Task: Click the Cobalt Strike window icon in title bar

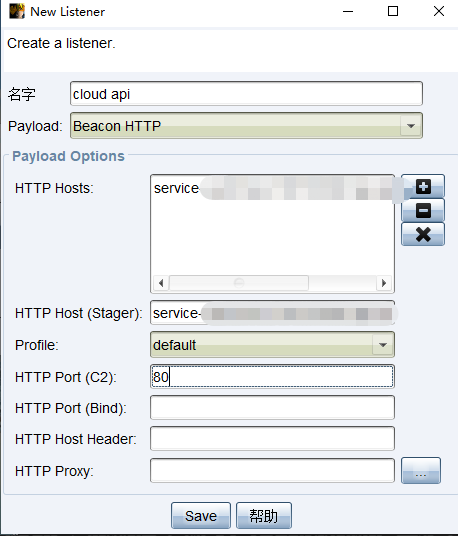Action: 17,11
